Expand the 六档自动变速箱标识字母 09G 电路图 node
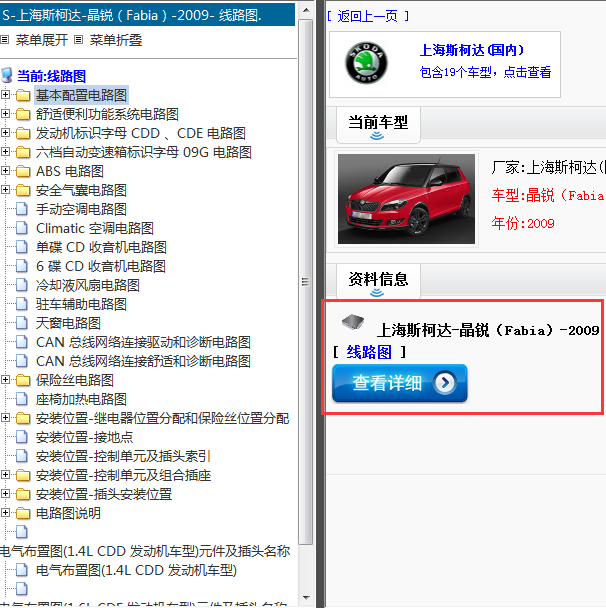This screenshot has width=606, height=608. 5,152
